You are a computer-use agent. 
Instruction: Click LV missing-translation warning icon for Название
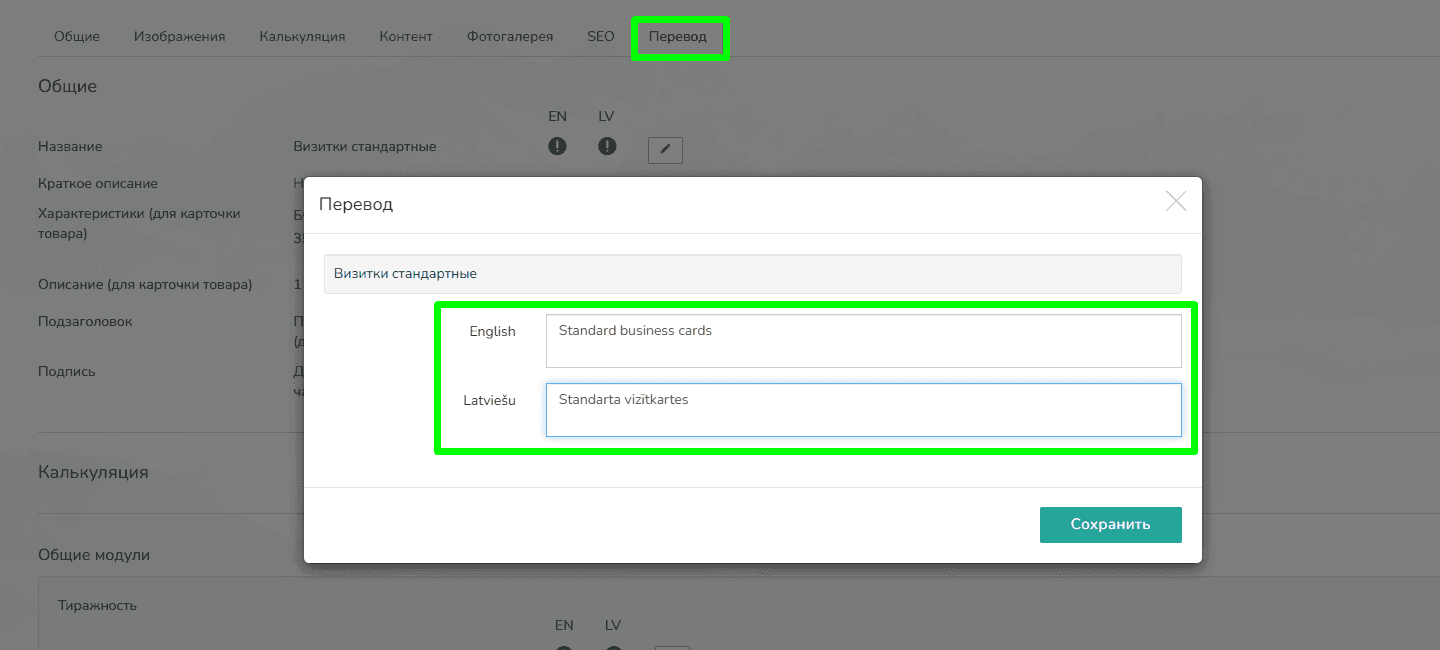(x=607, y=147)
